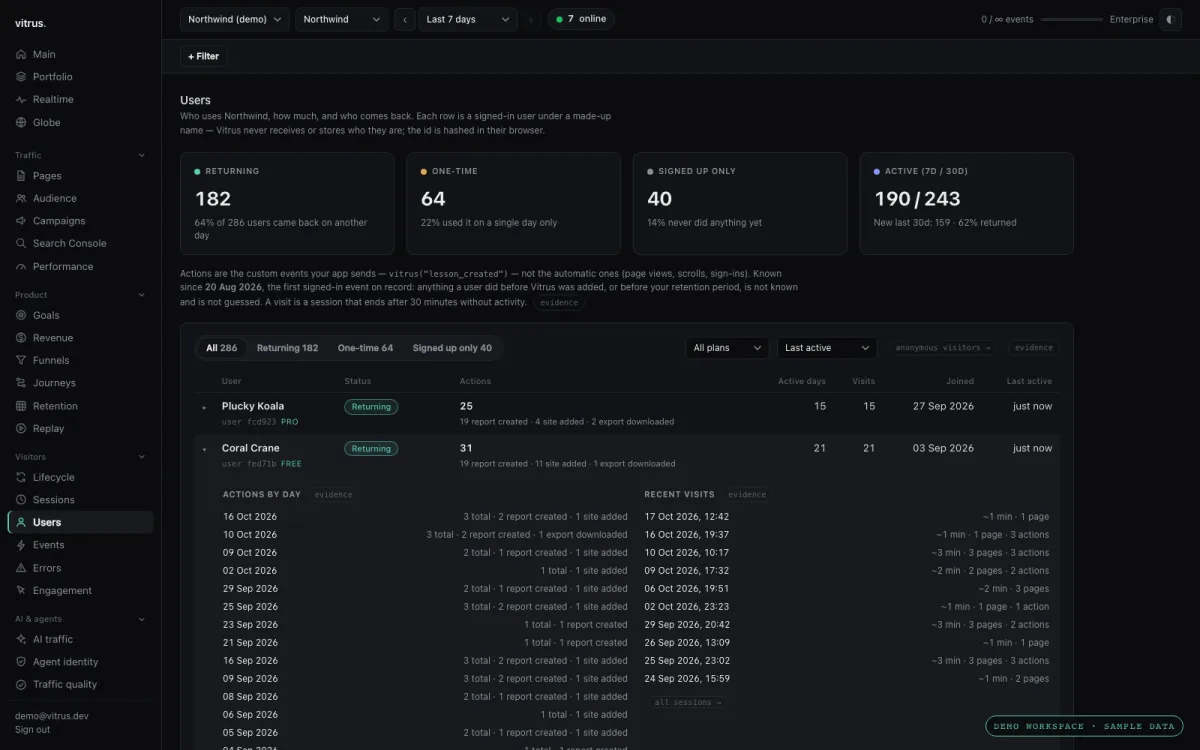Click evidence tag after the actions description
This screenshot has width=1200, height=750.
[x=559, y=302]
